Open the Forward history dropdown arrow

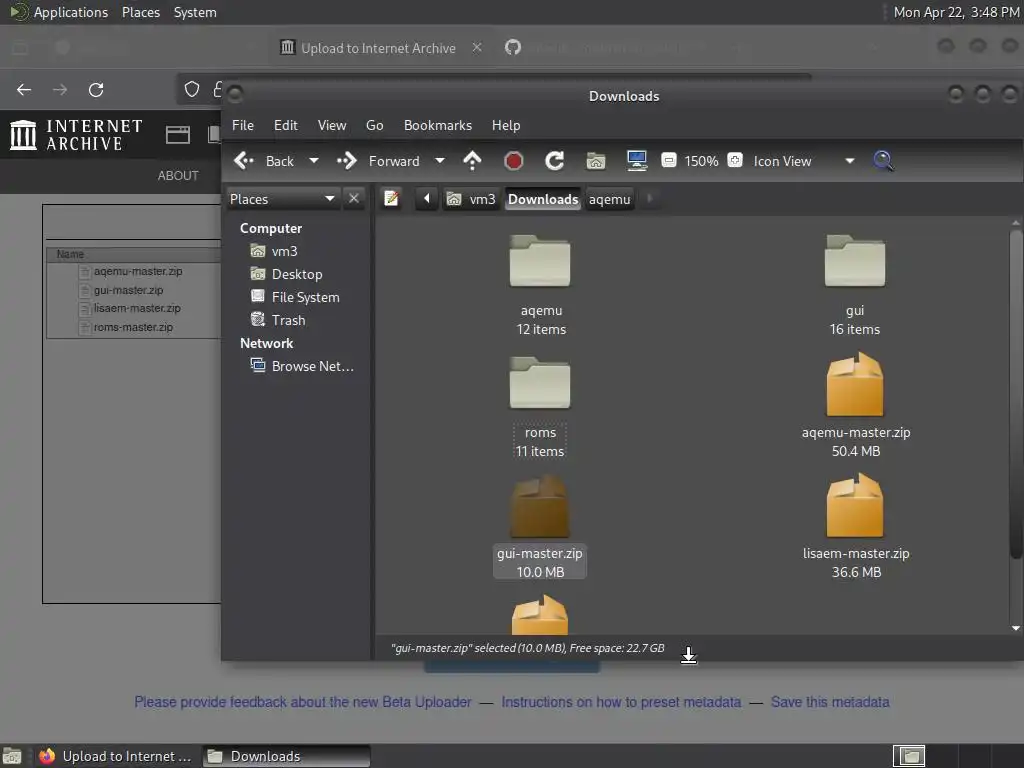pos(440,161)
